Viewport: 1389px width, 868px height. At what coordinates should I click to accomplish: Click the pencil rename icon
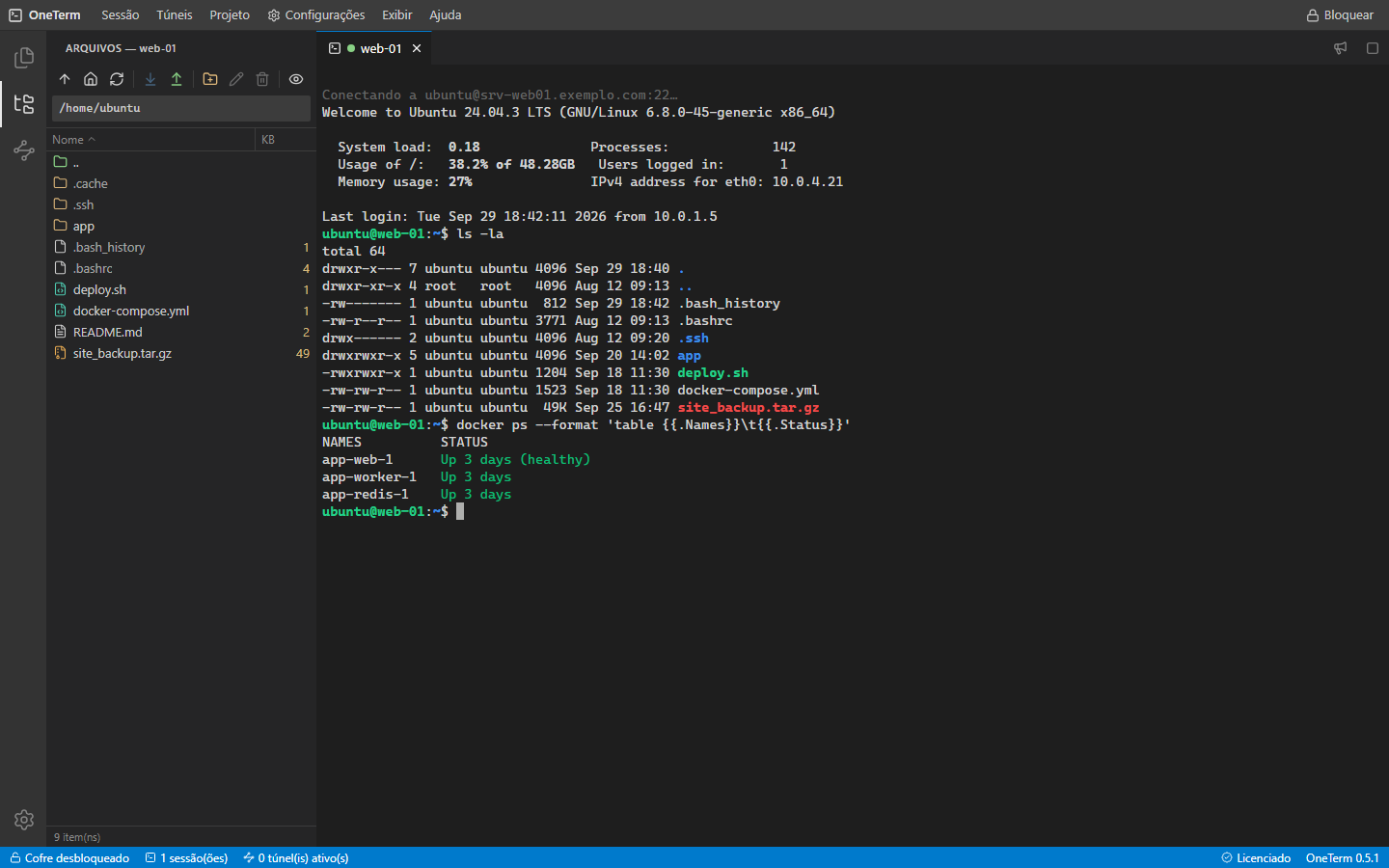[x=236, y=79]
